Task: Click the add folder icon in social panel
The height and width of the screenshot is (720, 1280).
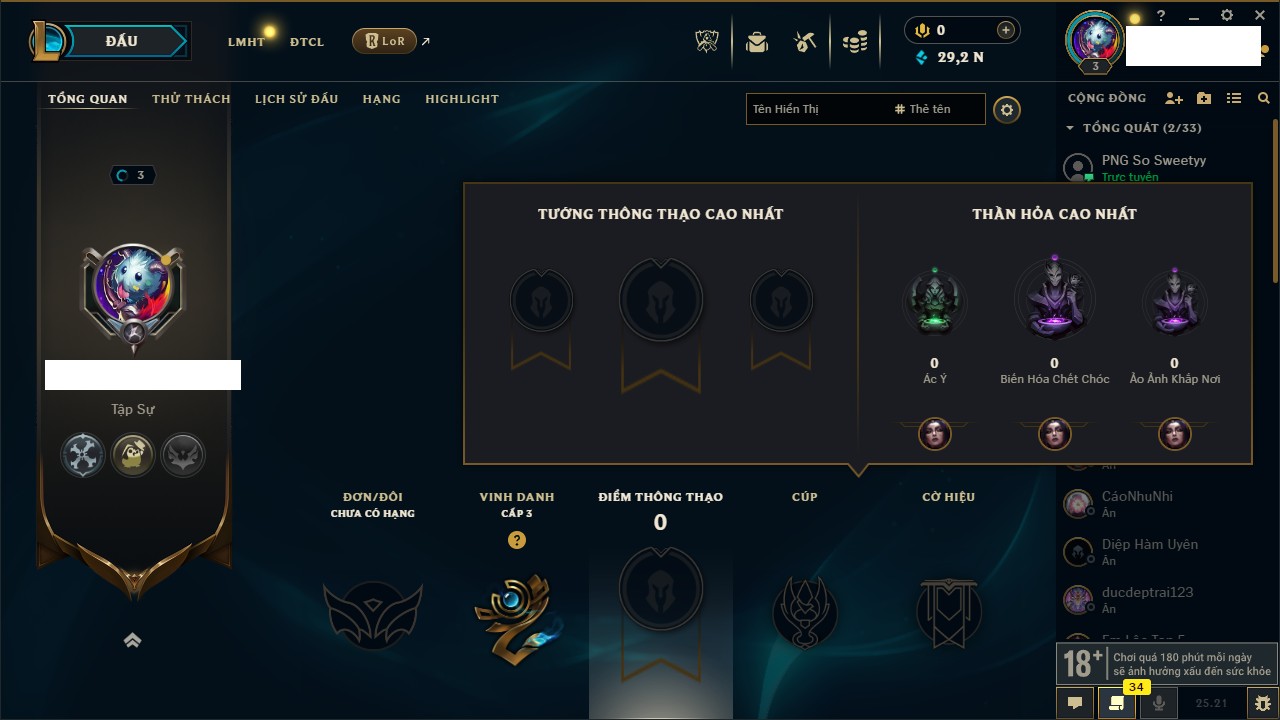Action: pyautogui.click(x=1204, y=98)
